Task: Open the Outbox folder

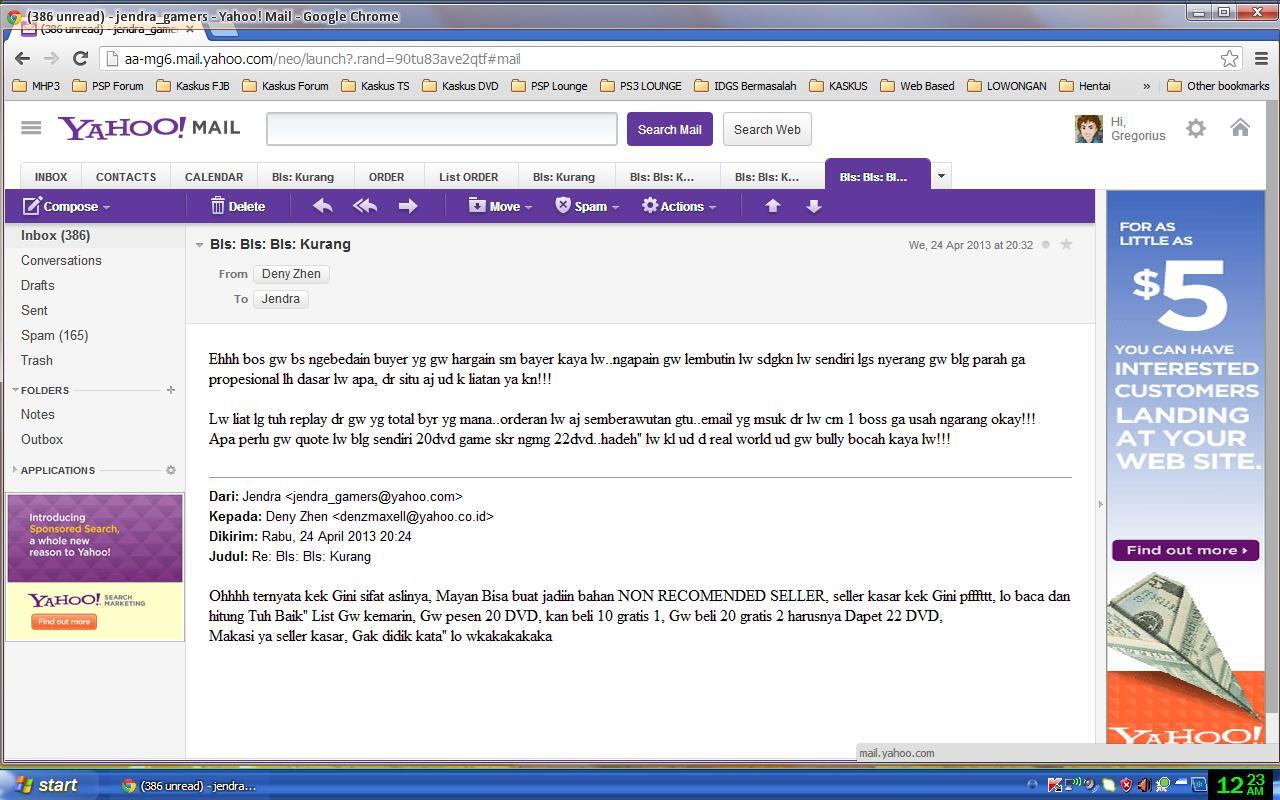Action: coord(42,439)
